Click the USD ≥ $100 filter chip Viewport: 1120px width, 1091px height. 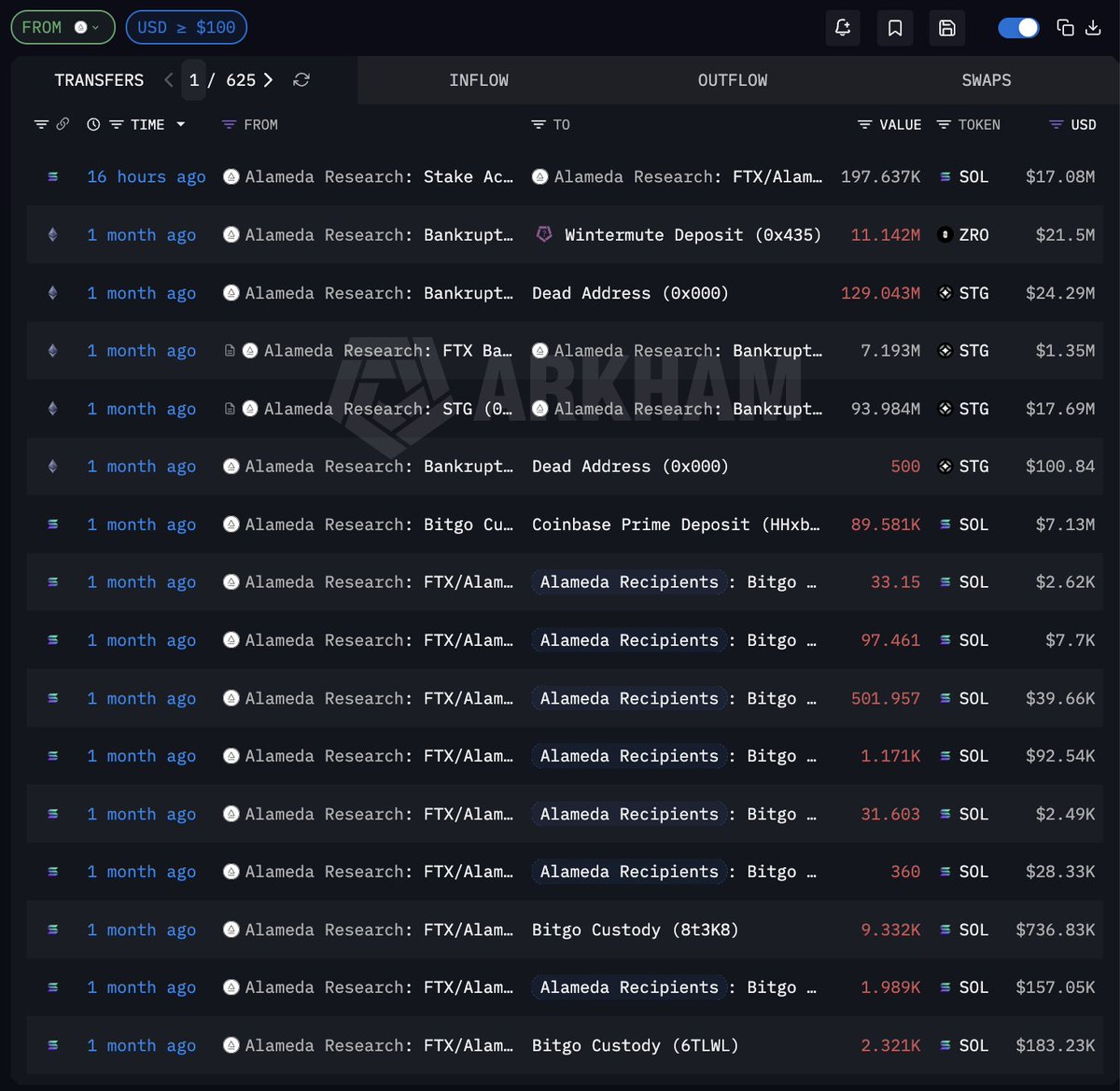(186, 27)
